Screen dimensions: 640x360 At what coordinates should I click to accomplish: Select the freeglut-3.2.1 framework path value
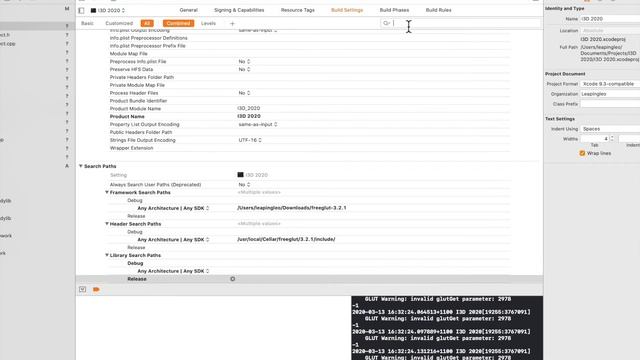291,208
